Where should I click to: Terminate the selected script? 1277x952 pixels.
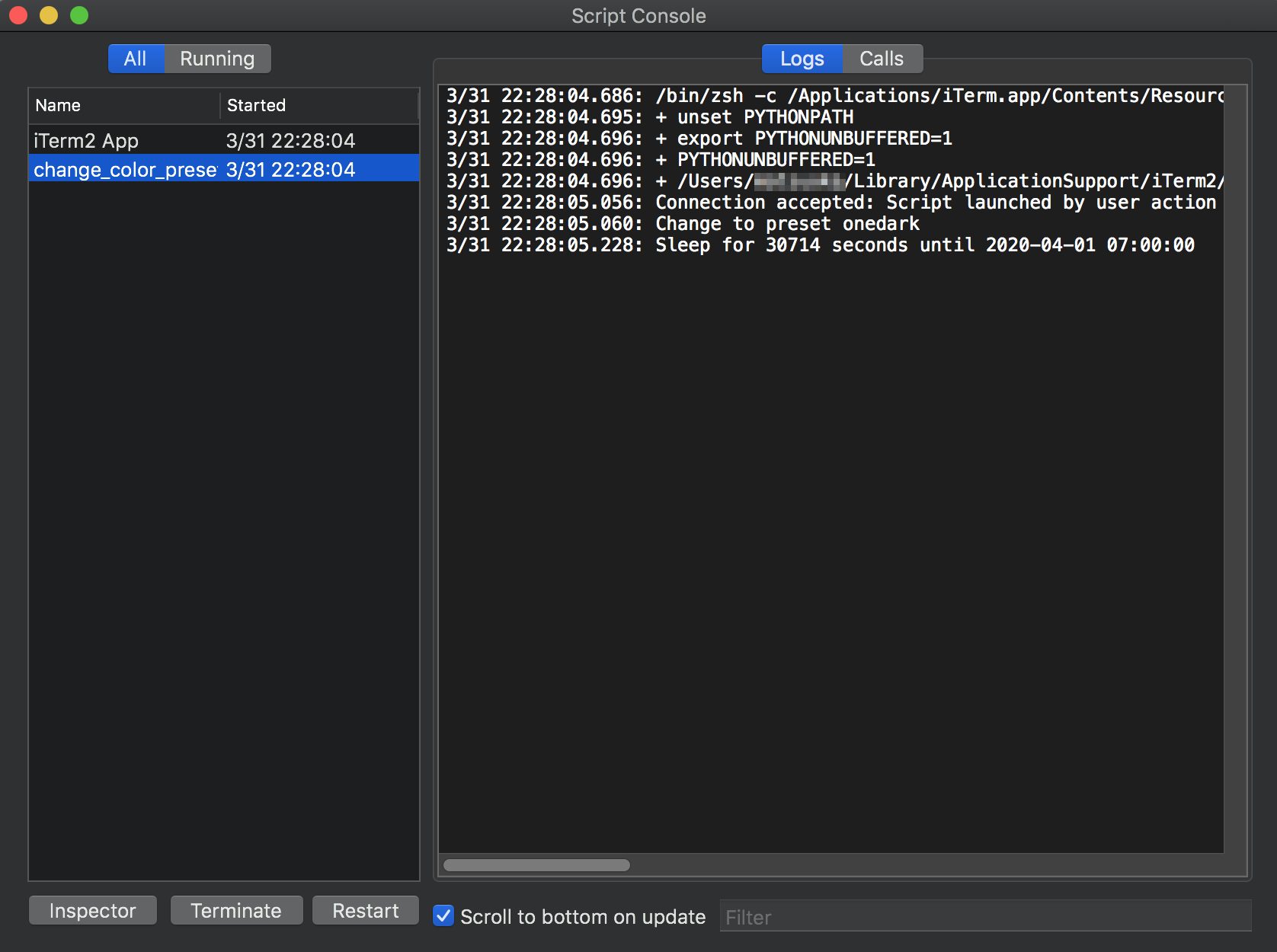236,910
